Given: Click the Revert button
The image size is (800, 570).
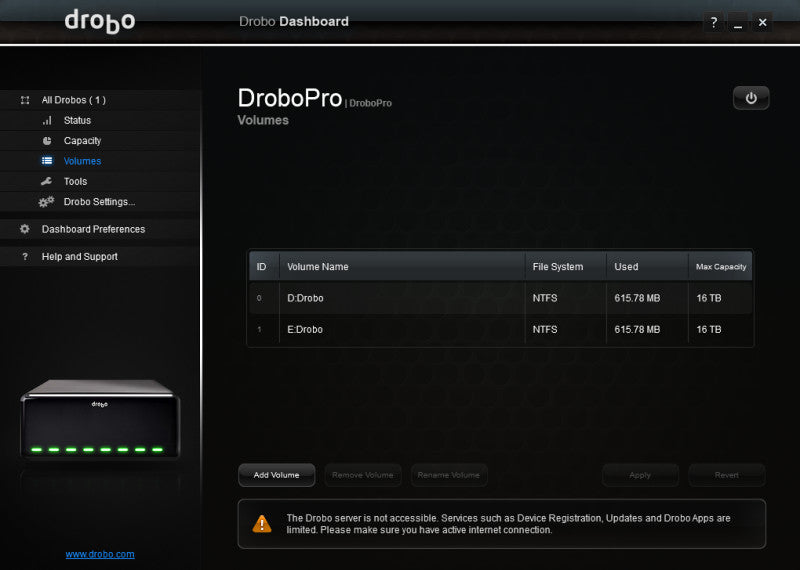Looking at the screenshot, I should (x=727, y=475).
